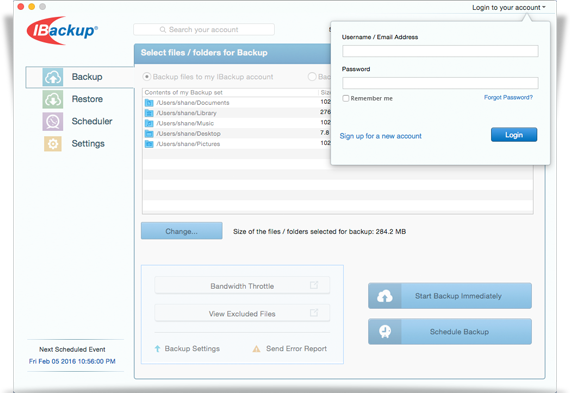Select Backup files to my IBackup account
Screen dimensions: 570x393
[147, 77]
